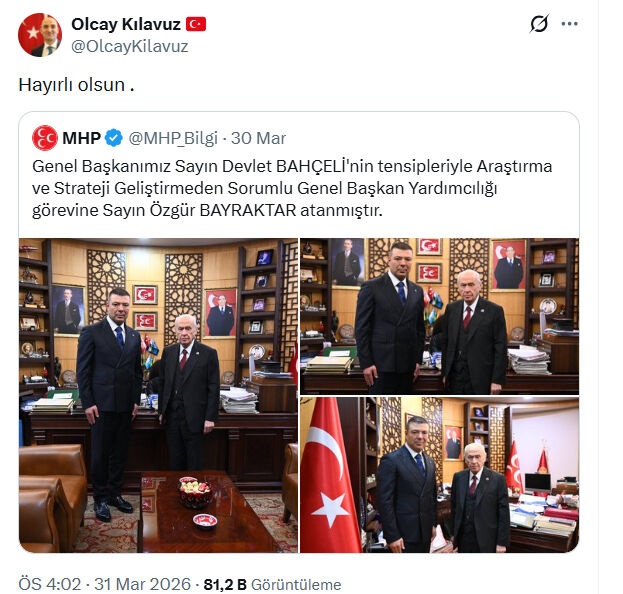Open the @OlcayKilavuz handle link
This screenshot has height=594, width=623.
(130, 46)
